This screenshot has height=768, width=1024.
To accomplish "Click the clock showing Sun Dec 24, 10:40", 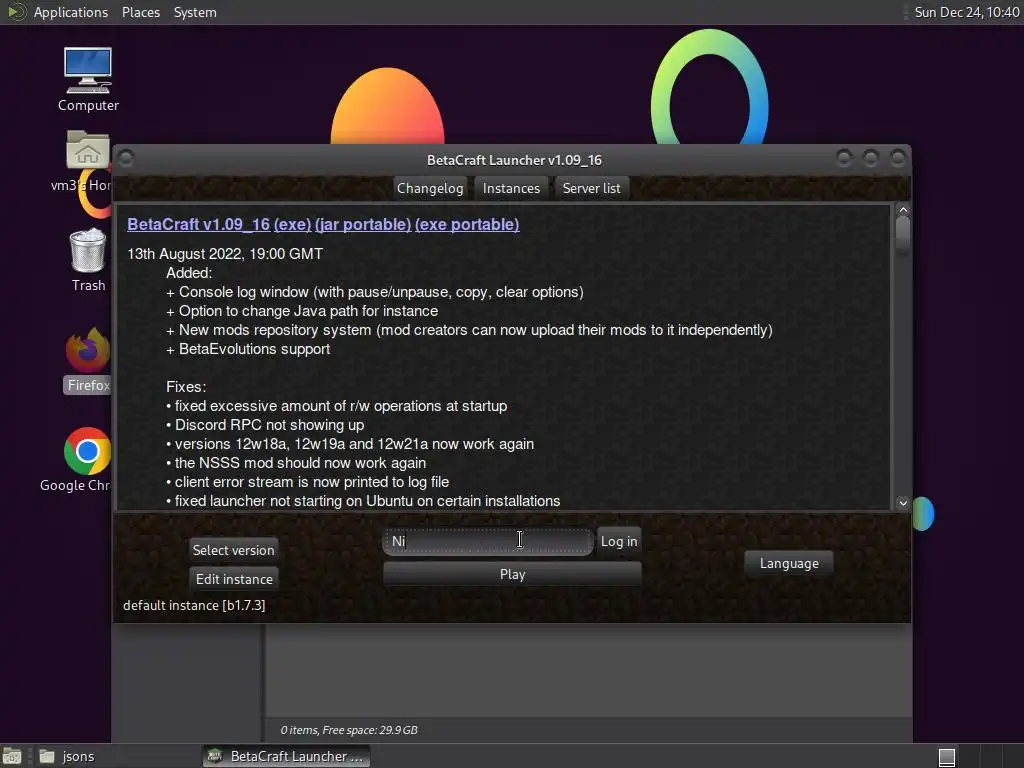I will click(967, 12).
